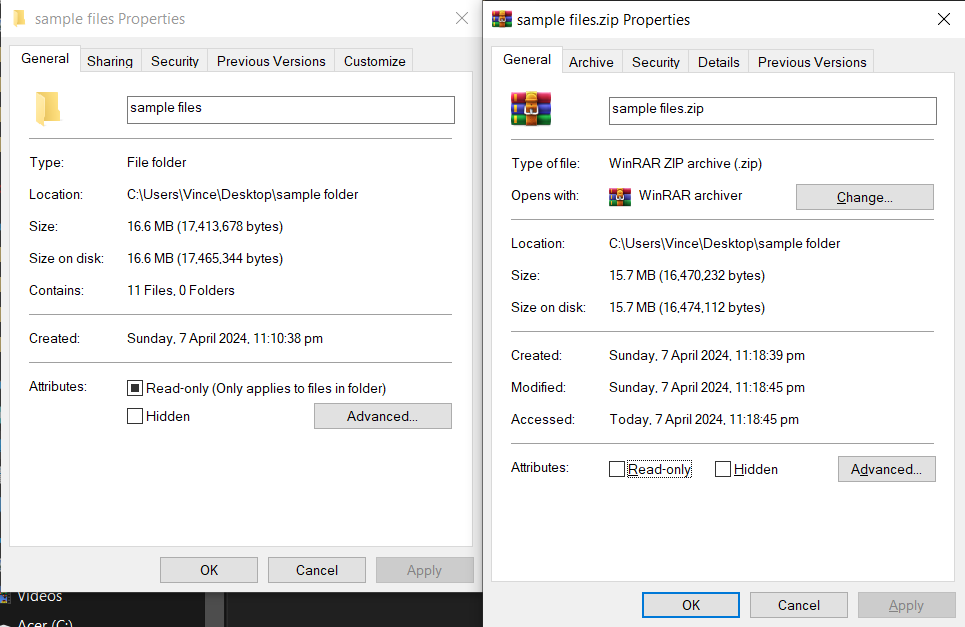Open the Customize tab of folder properties
Viewport: 965px width, 627px height.
373,61
